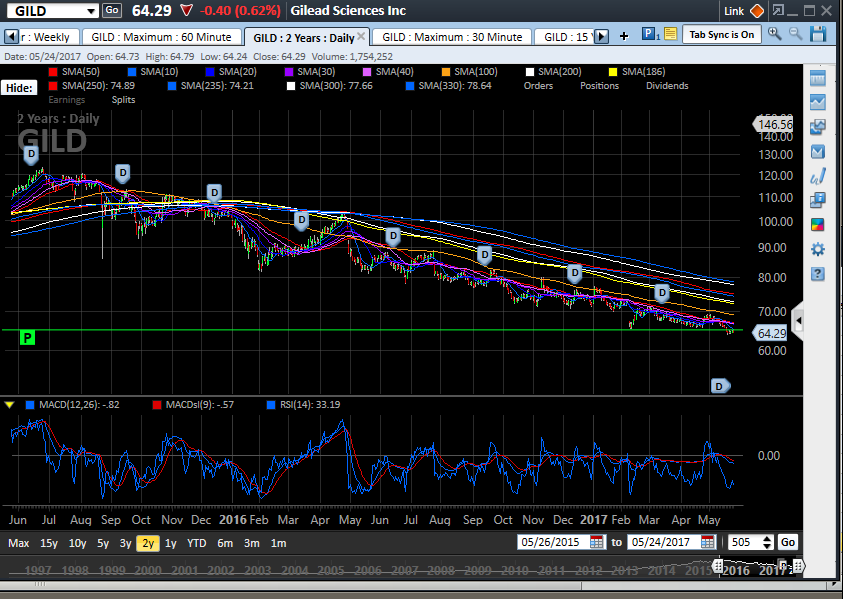Toggle the SMA(10) indicator legend
This screenshot has height=599, width=843.
coord(153,72)
